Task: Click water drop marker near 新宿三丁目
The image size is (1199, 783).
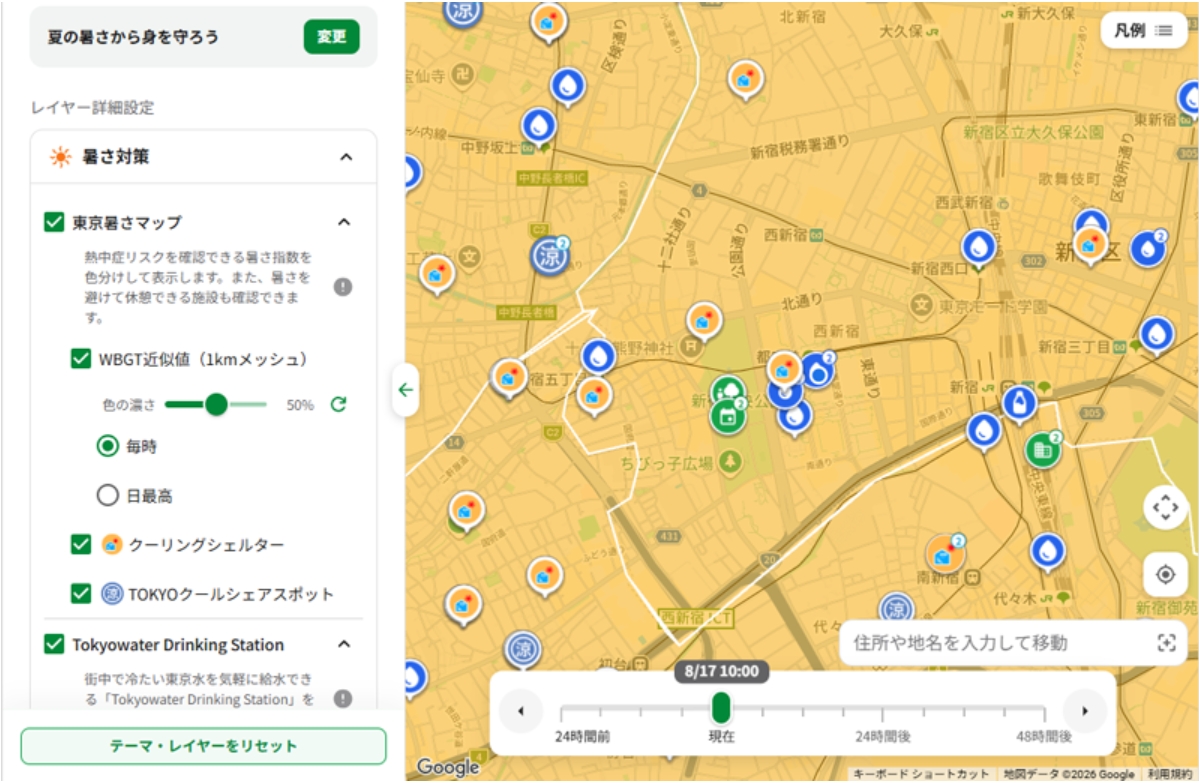Action: (1156, 334)
